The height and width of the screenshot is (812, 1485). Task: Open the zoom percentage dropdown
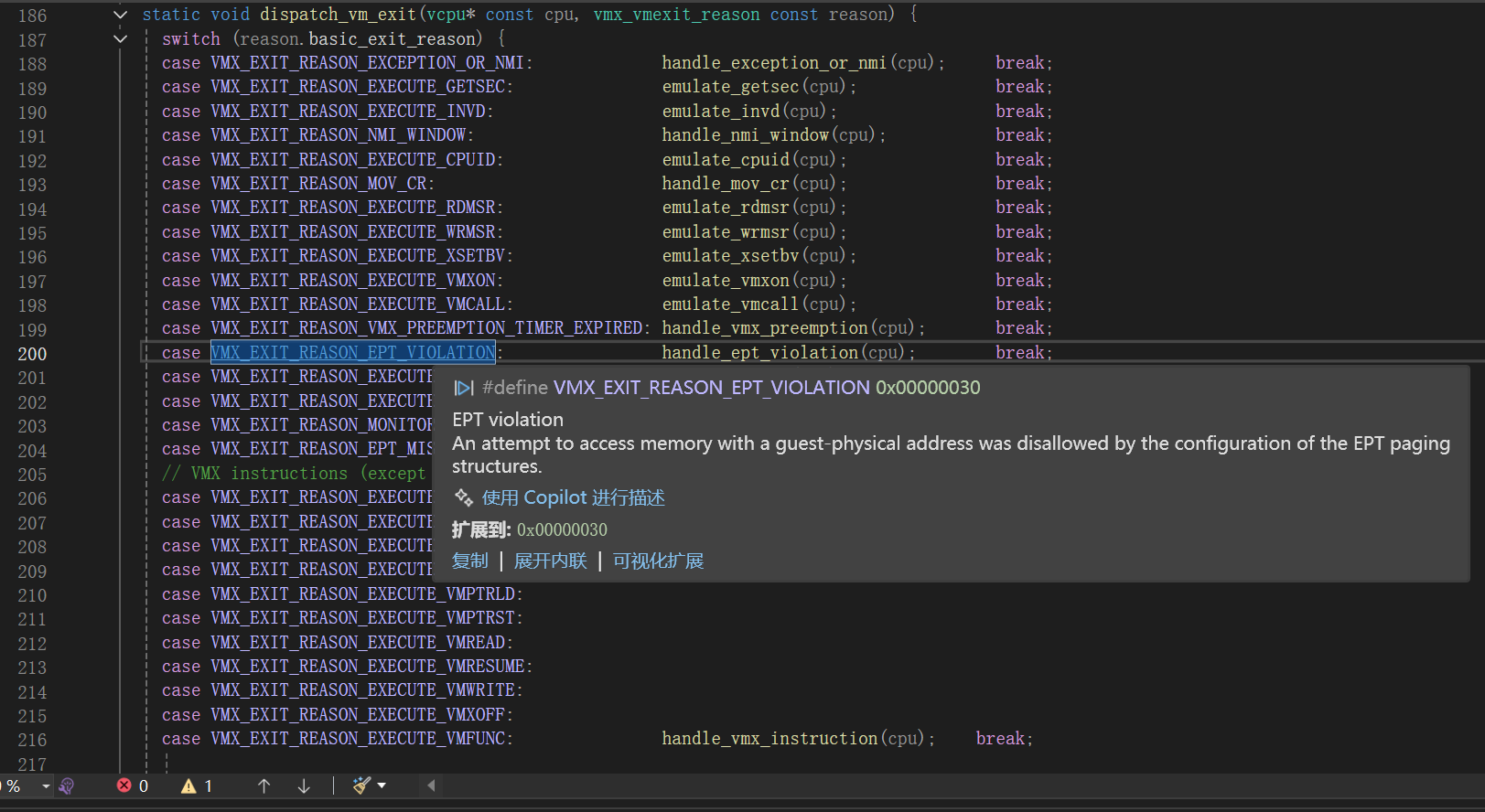46,786
